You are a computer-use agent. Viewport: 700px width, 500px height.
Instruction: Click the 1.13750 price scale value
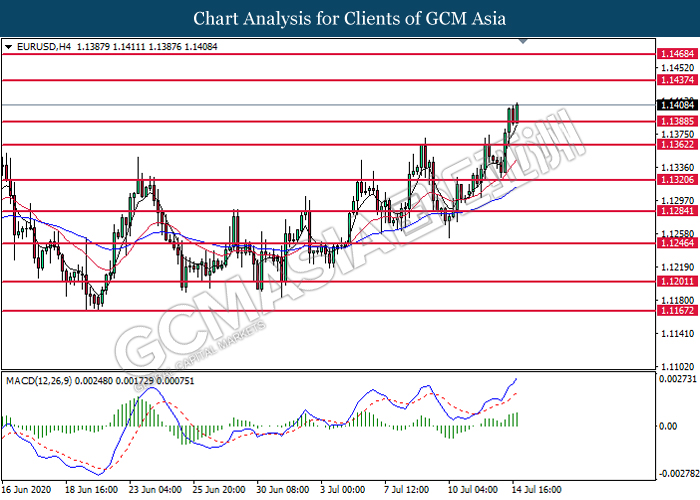[x=678, y=134]
